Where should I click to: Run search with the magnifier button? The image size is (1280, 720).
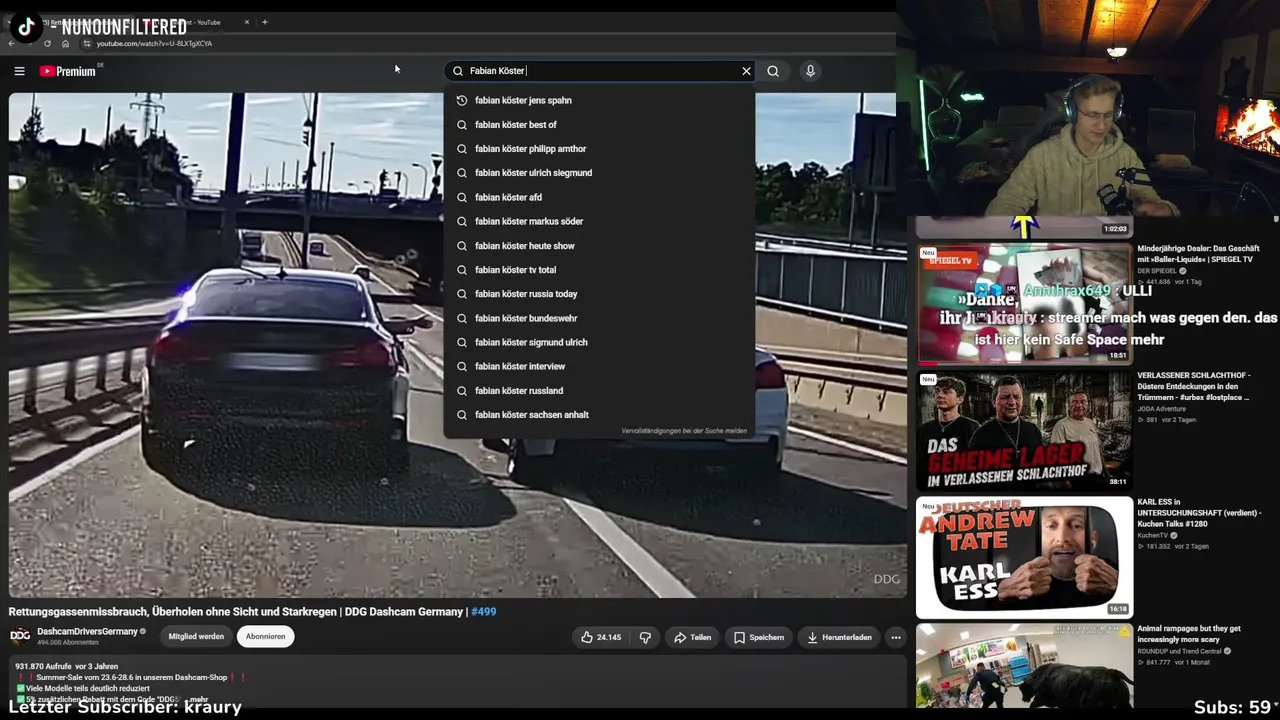773,71
